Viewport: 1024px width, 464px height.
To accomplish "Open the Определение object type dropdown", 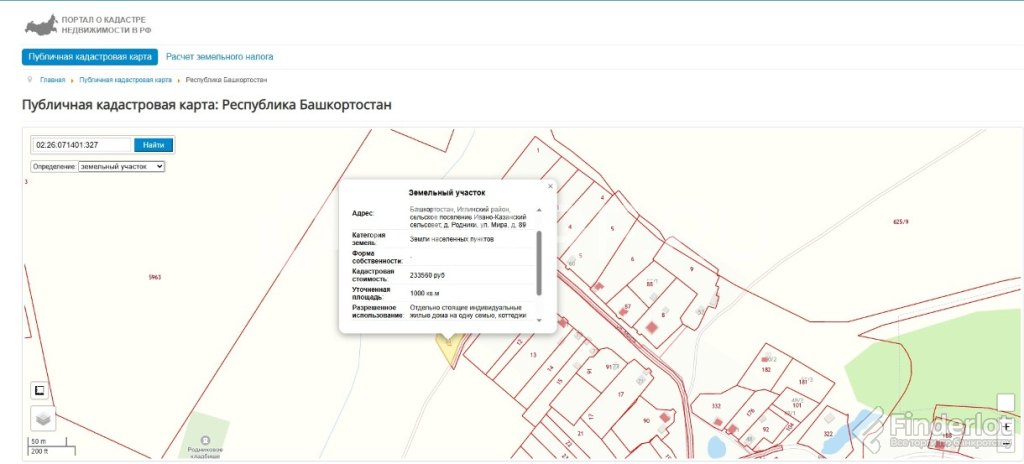I will [x=121, y=166].
